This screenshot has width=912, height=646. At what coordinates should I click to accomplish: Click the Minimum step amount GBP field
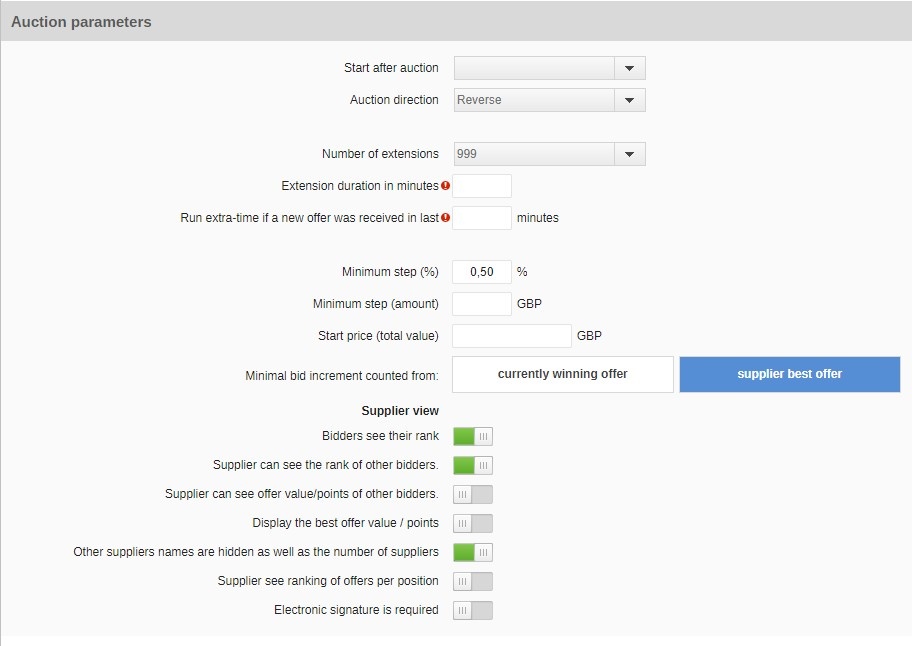pyautogui.click(x=482, y=304)
